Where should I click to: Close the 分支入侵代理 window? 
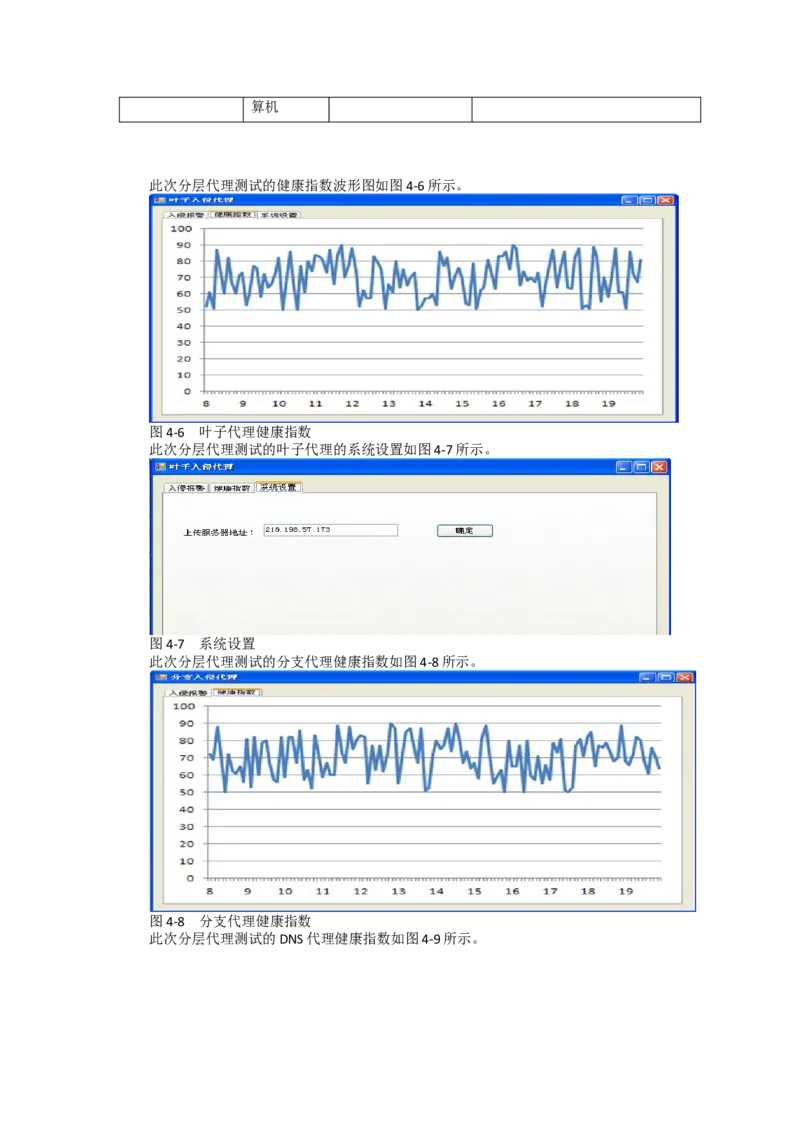(x=684, y=677)
